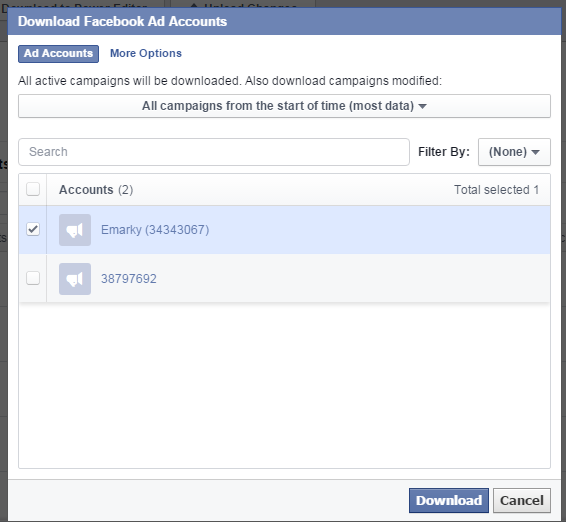Click the Emarky account megaphone icon
The image size is (566, 527).
point(75,230)
